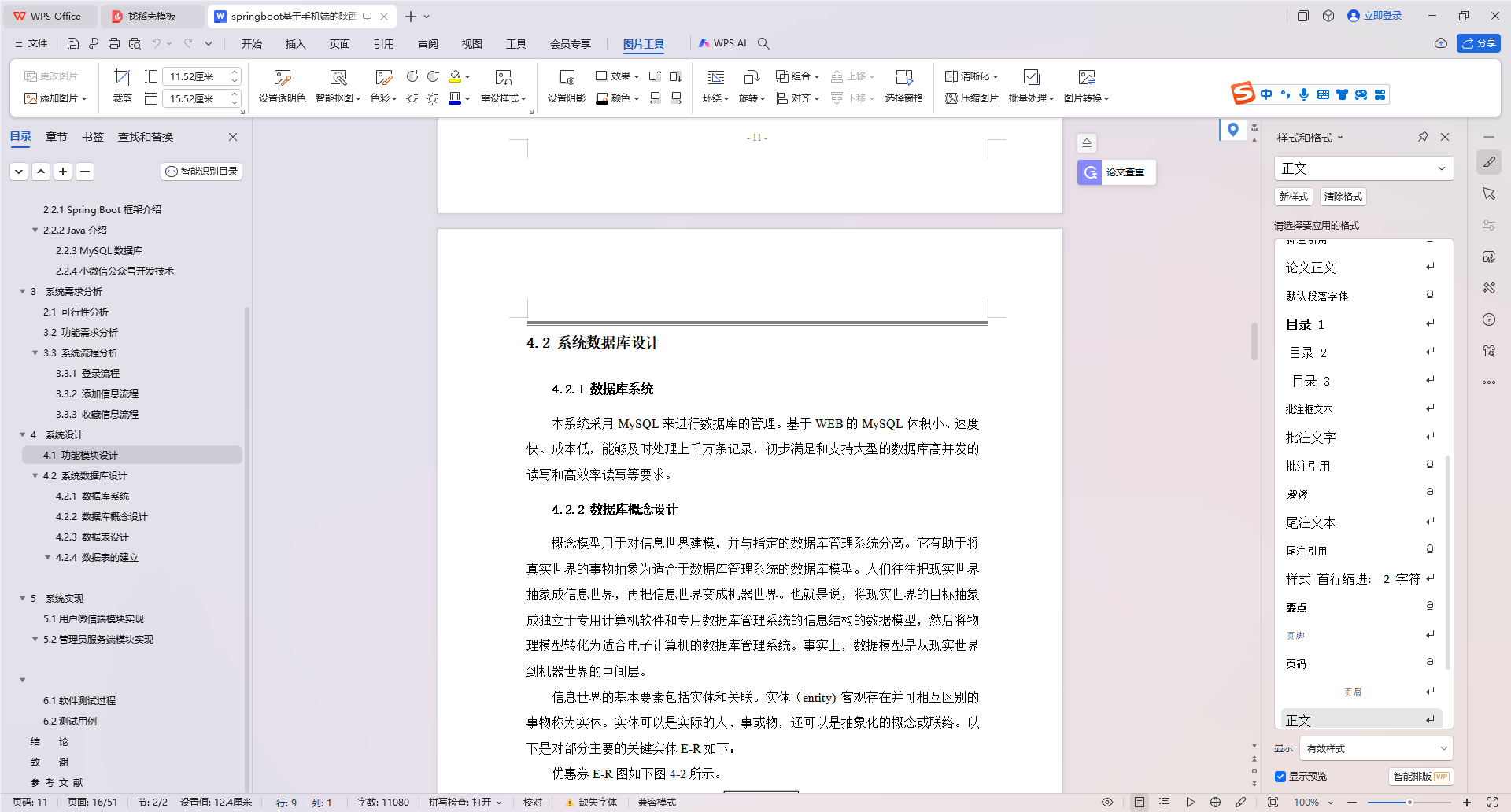
Task: Open the 会员专享 ribbon tab
Action: [571, 44]
